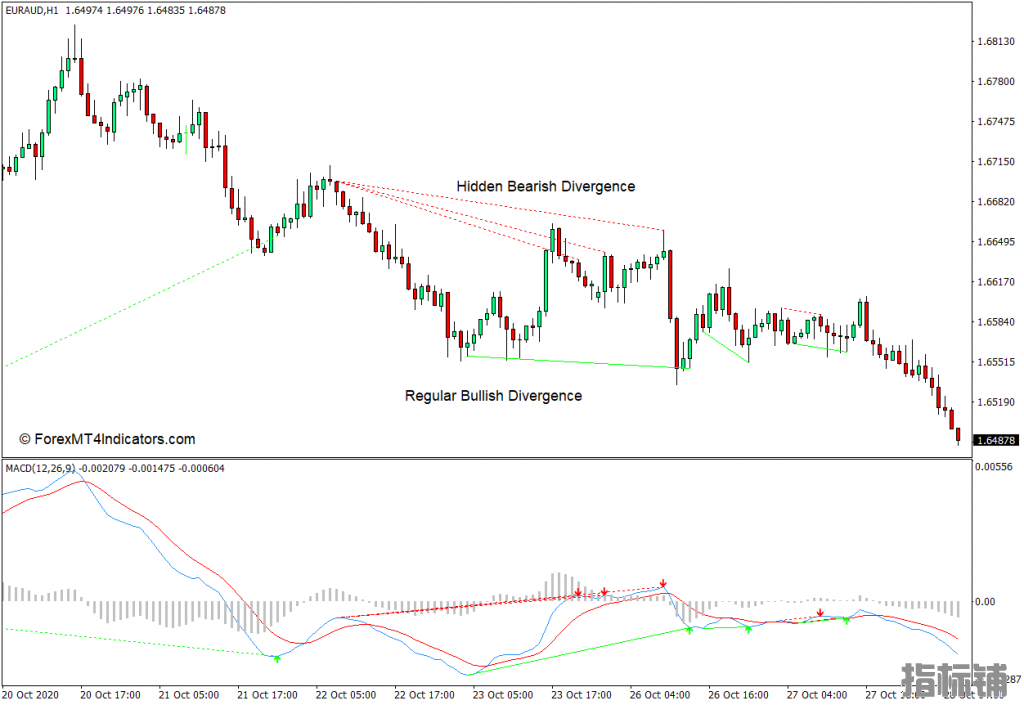Viewport: 1024px width, 705px height.
Task: Click the green up arrow near 21 Oct 17:00
Action: pos(277,659)
